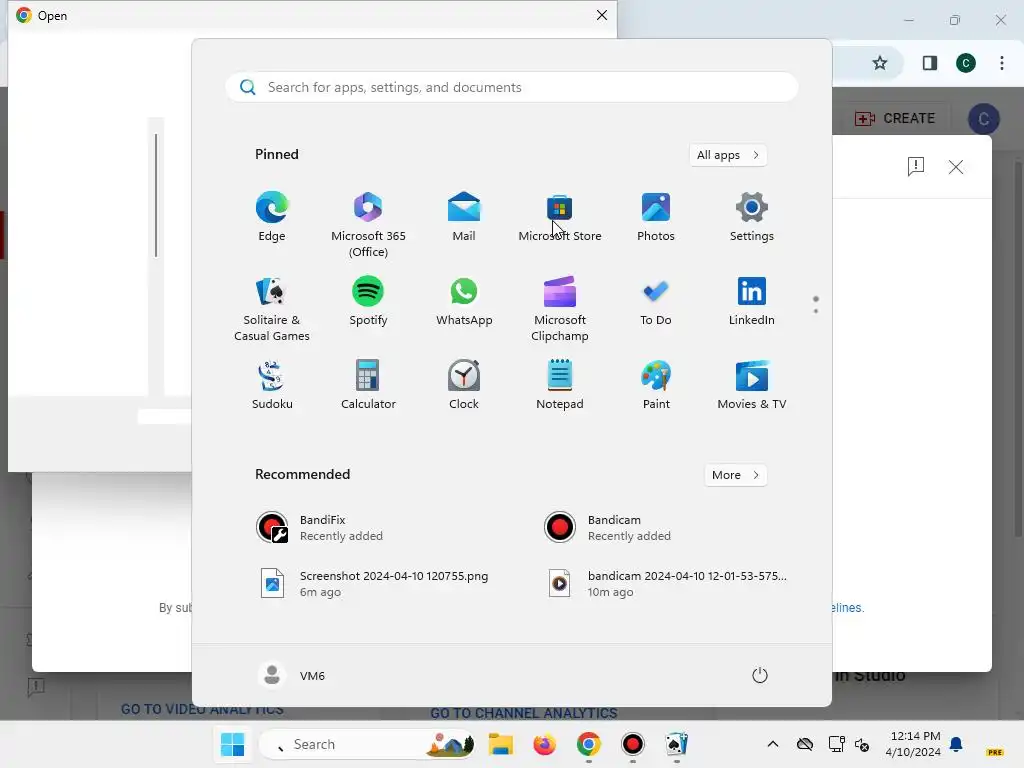Click the YouTube Studio CREATE button
This screenshot has width=1024, height=768.
pyautogui.click(x=895, y=118)
